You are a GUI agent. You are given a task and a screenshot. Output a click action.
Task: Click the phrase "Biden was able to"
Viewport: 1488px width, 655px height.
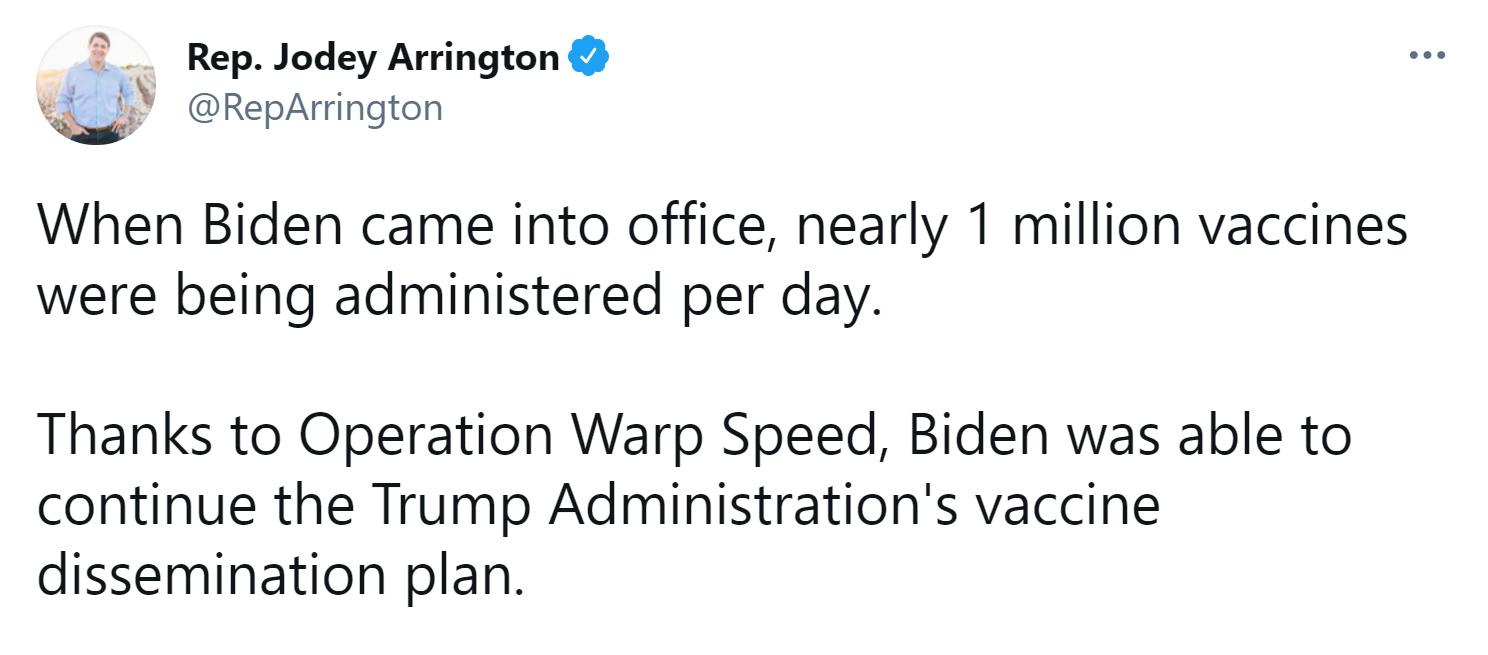[1130, 434]
